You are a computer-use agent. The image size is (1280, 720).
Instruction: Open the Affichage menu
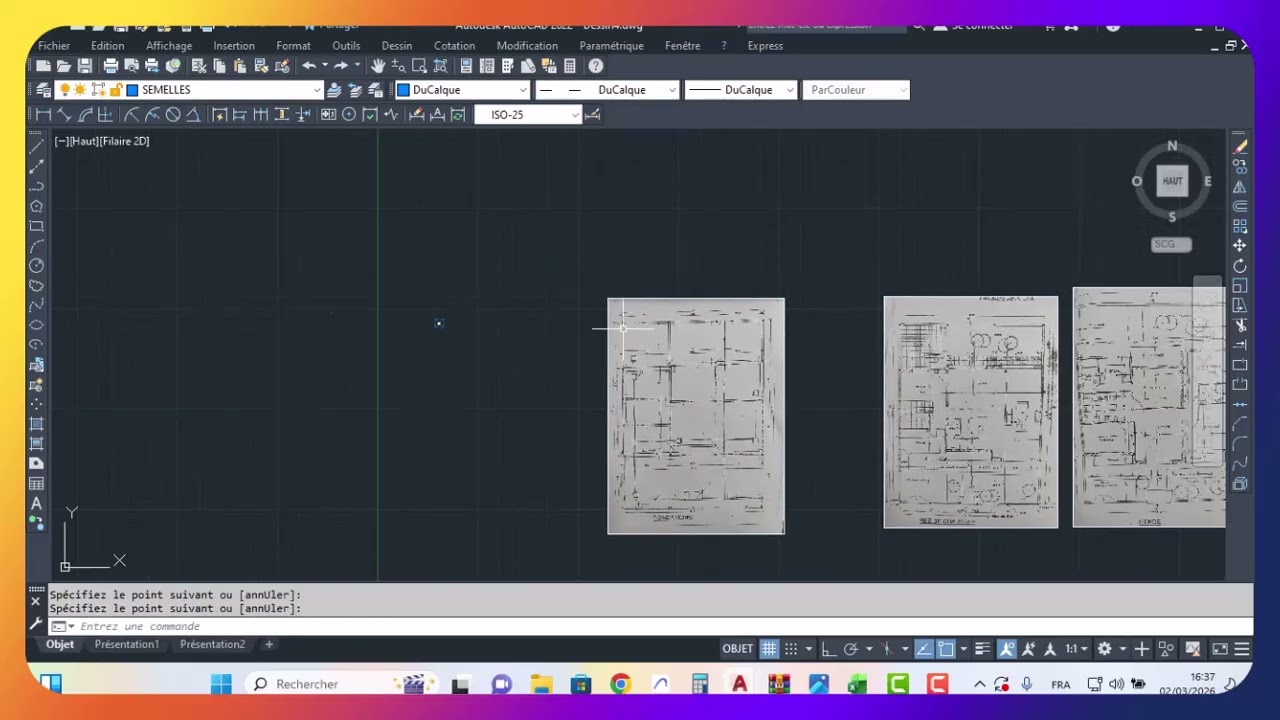pyautogui.click(x=169, y=46)
